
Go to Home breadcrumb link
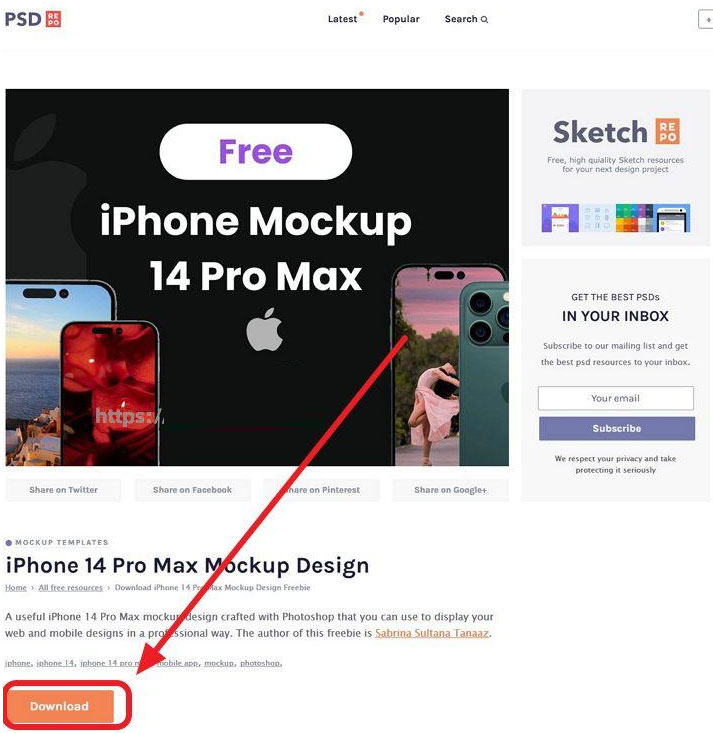16,588
